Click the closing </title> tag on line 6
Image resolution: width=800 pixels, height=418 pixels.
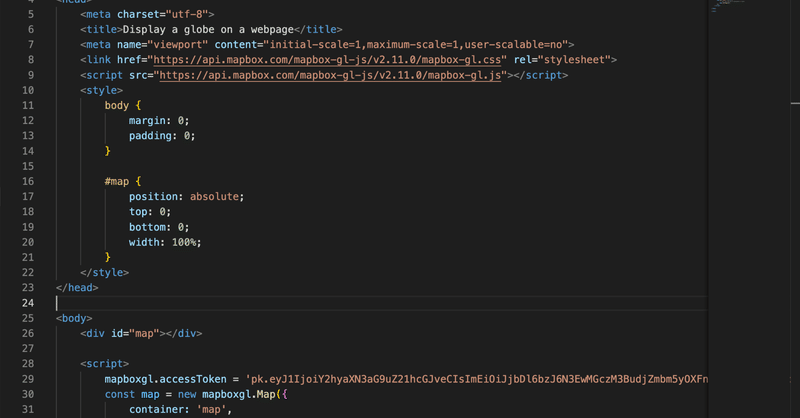point(318,30)
